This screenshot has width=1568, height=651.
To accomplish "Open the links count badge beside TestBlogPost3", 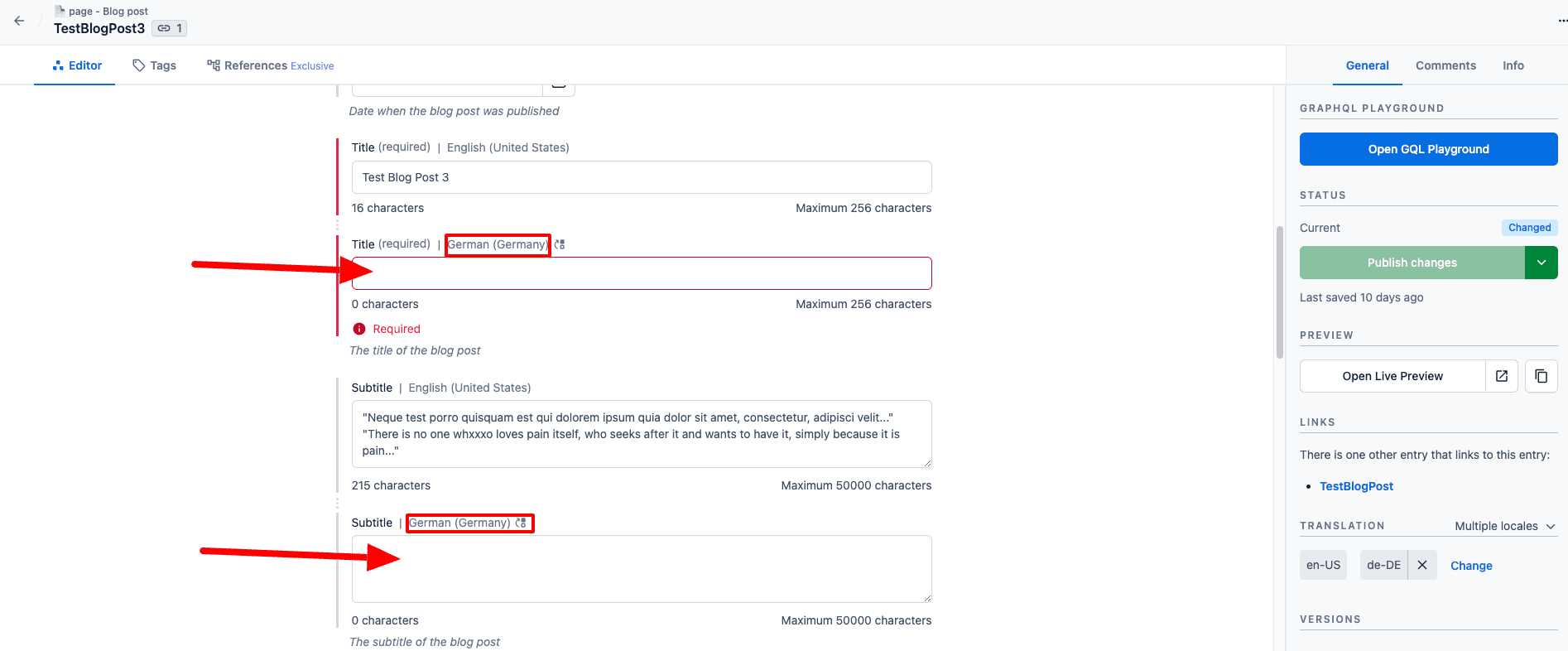I will point(170,28).
